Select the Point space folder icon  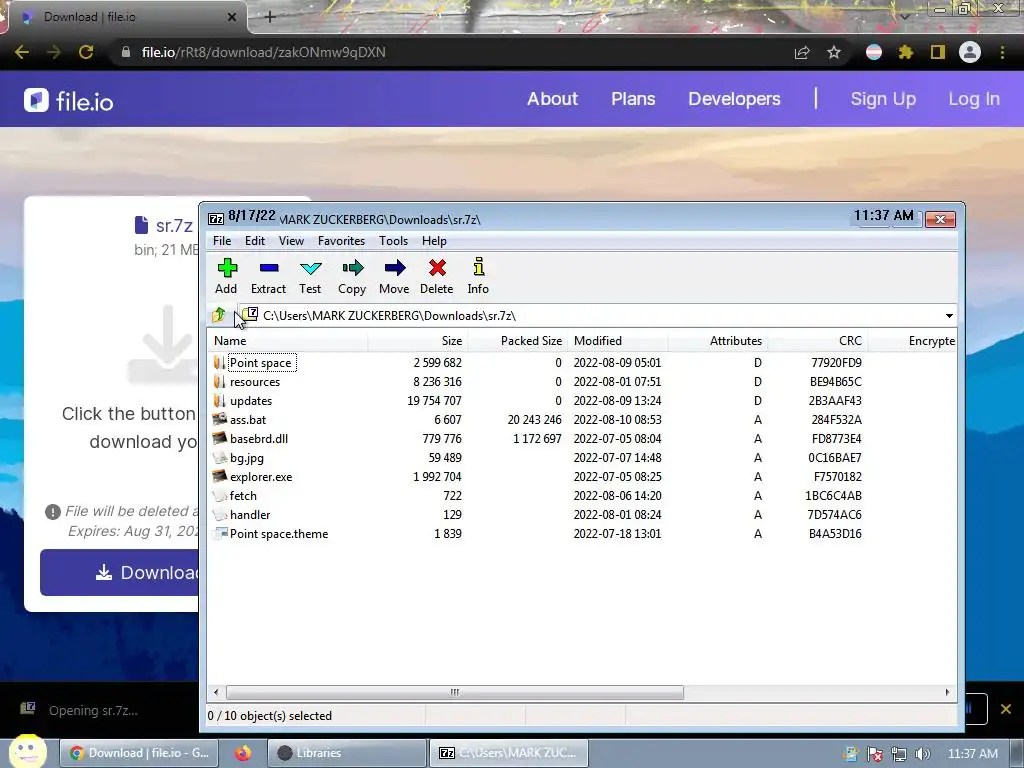pos(219,362)
